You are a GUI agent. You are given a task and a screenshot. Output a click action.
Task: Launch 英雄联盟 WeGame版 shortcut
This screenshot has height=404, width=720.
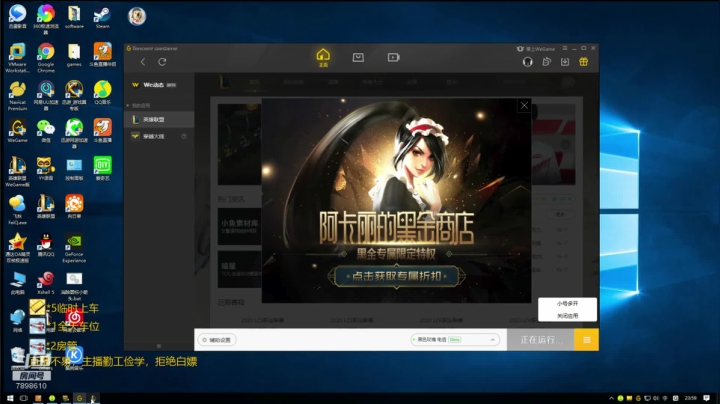pyautogui.click(x=17, y=171)
